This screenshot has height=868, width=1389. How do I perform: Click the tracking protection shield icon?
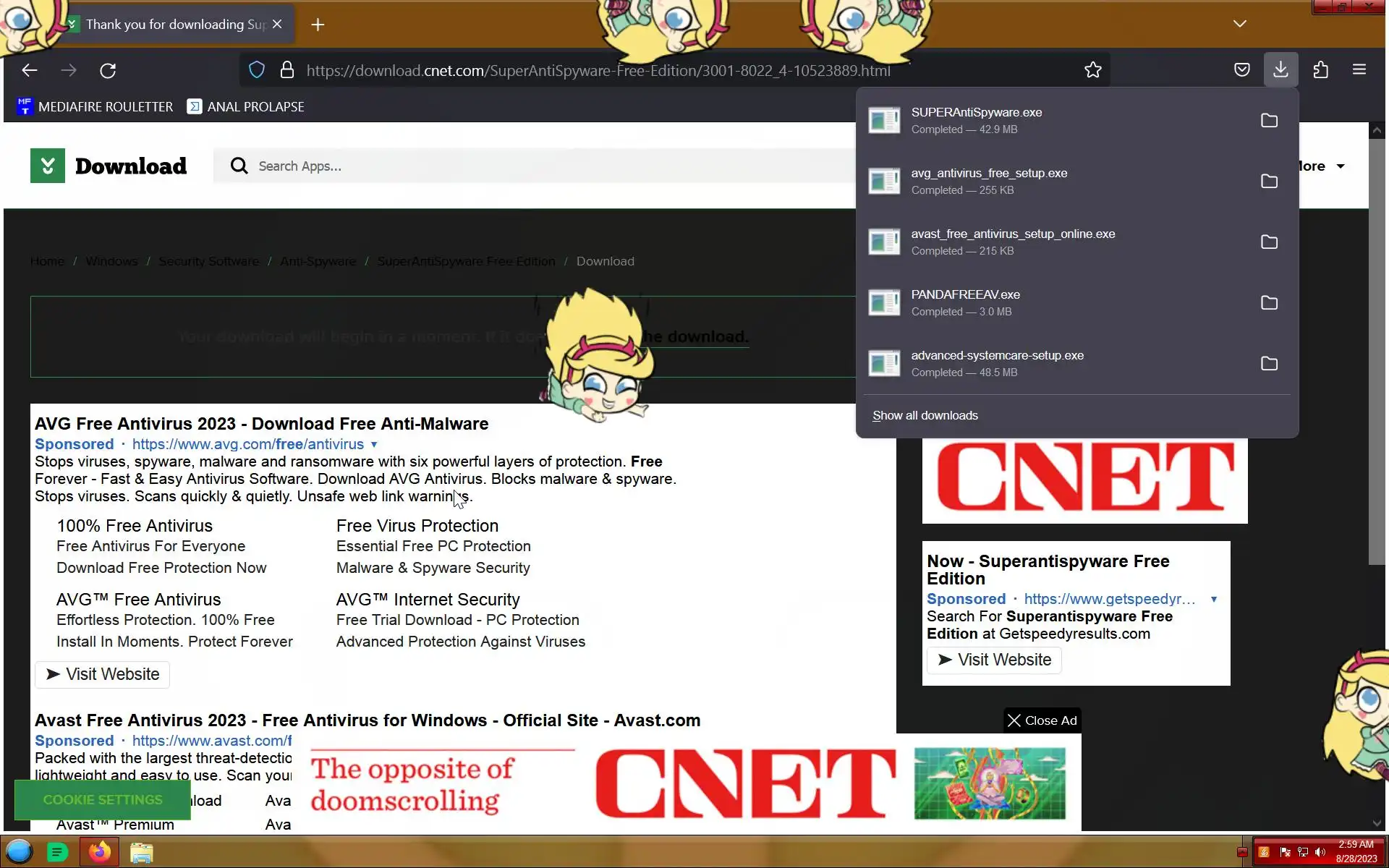pos(257,70)
